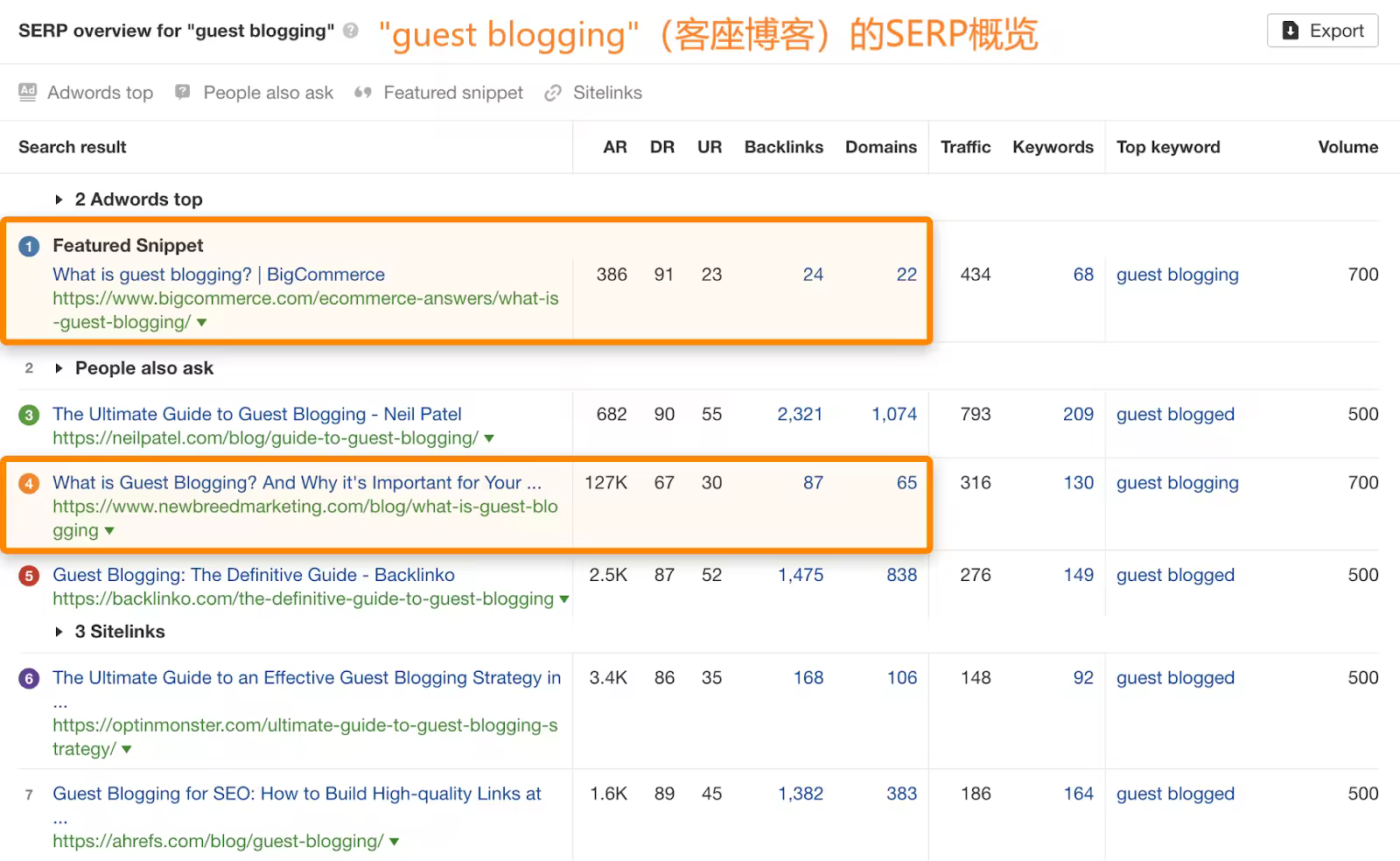Open domains count 383 for Ahrefs result
The image size is (1400, 861).
click(x=901, y=794)
